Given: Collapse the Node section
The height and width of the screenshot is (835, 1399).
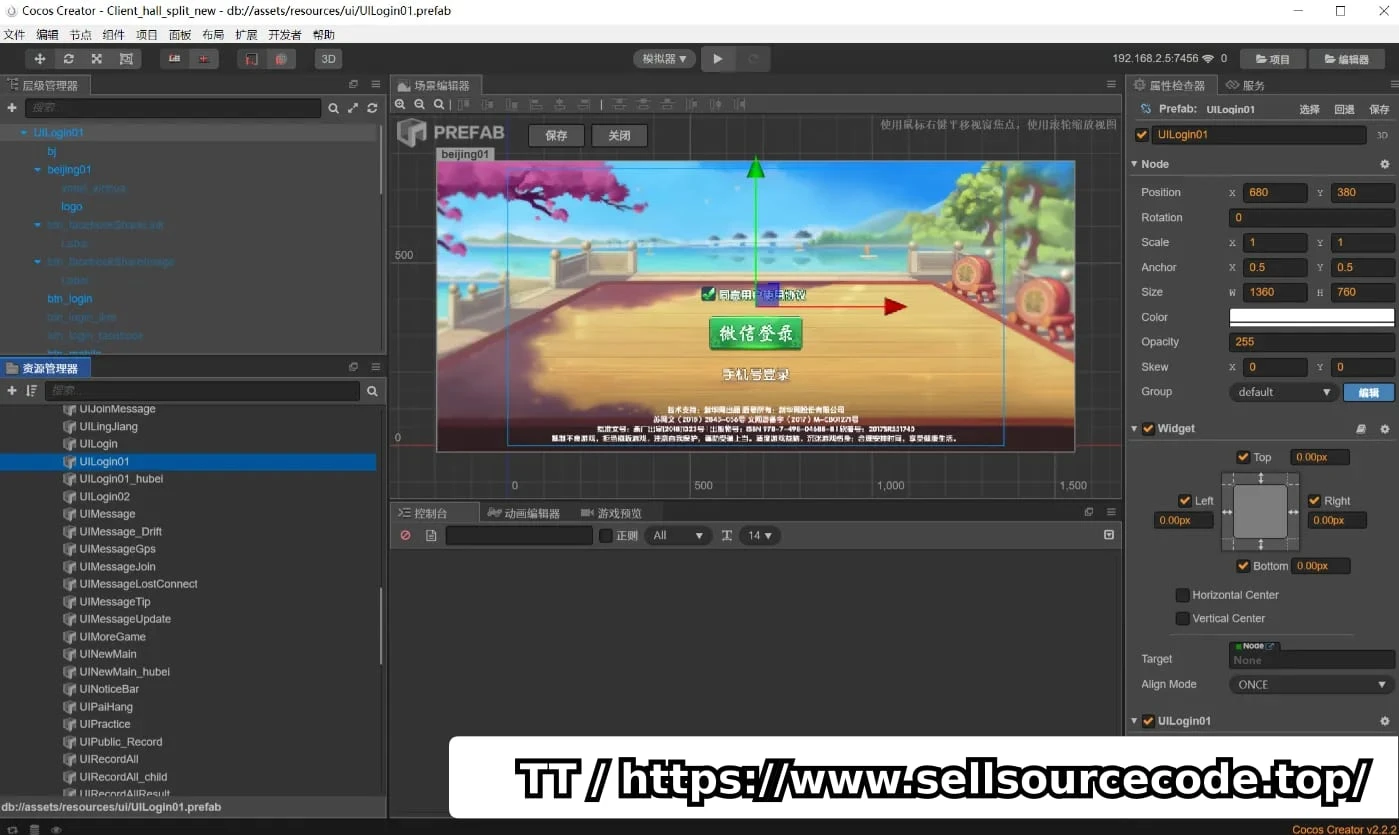Looking at the screenshot, I should [x=1135, y=164].
